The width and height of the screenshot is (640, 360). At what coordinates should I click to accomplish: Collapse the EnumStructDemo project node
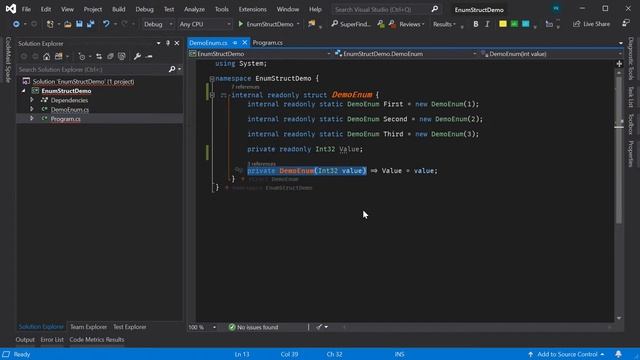(23, 91)
